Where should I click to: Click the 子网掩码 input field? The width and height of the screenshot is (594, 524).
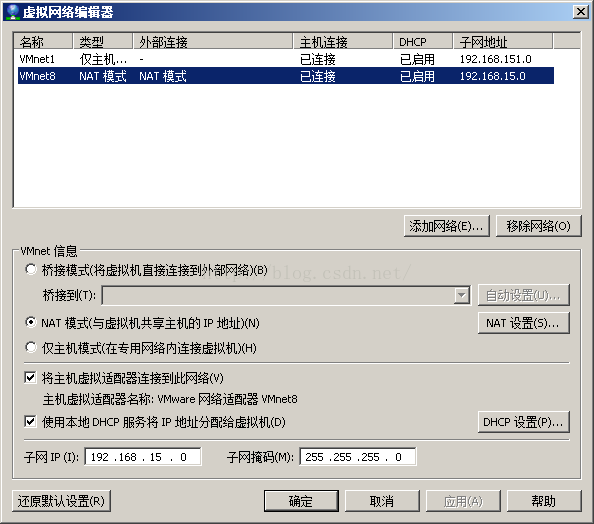[358, 457]
